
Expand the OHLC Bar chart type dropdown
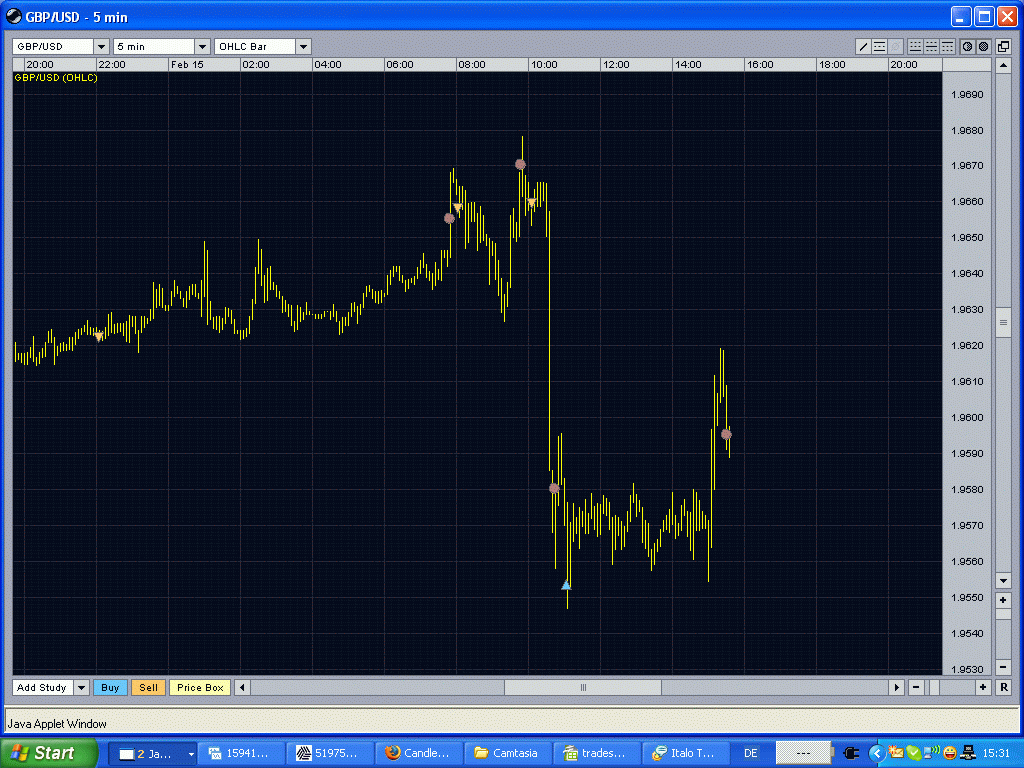point(303,46)
